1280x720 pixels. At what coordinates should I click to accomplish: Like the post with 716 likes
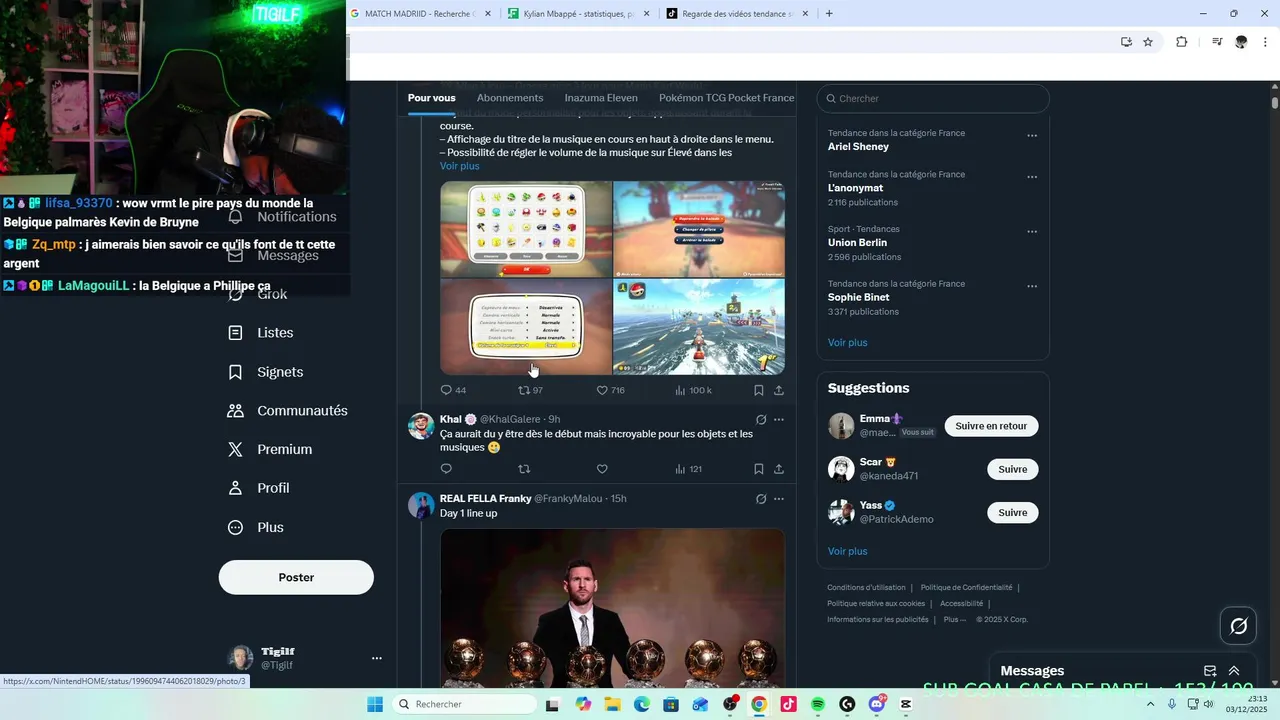[x=602, y=390]
